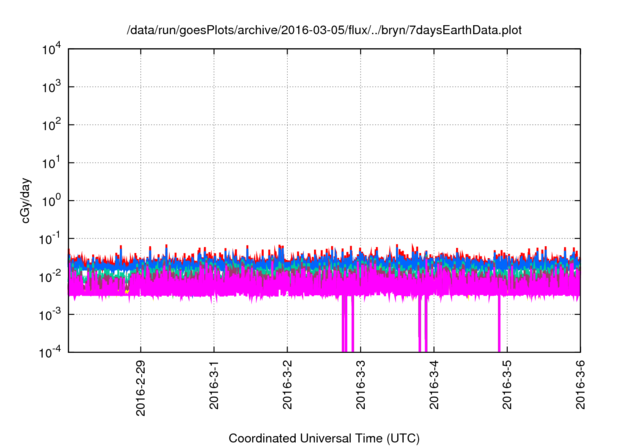Viewport: 640px width, 448px height.
Task: Click the 10^-1 y-axis tick label
Action: 50,239
